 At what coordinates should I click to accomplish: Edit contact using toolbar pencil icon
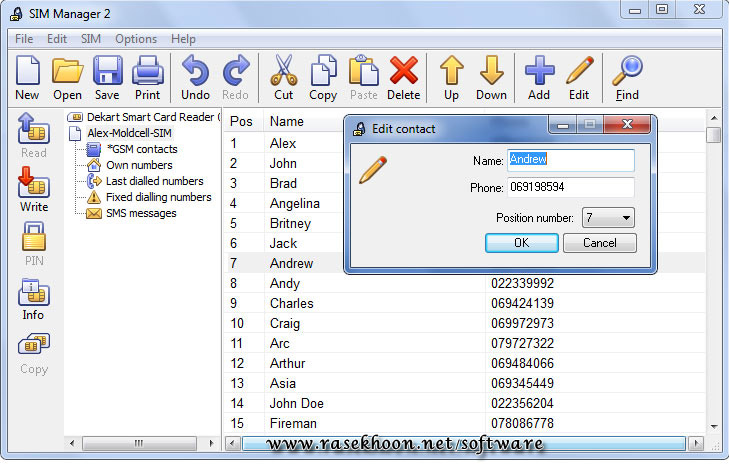click(x=579, y=77)
